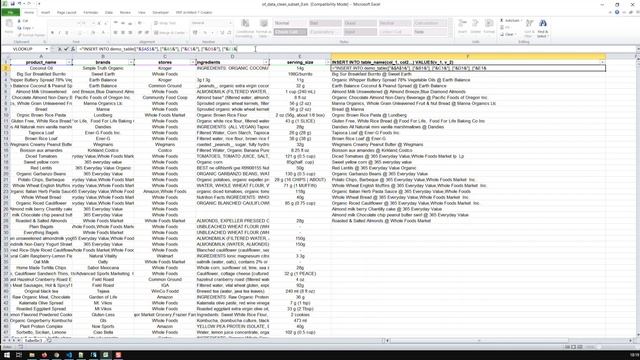Open Find & Select menu
Image resolution: width=640 pixels, height=360 pixels.
pos(542,28)
